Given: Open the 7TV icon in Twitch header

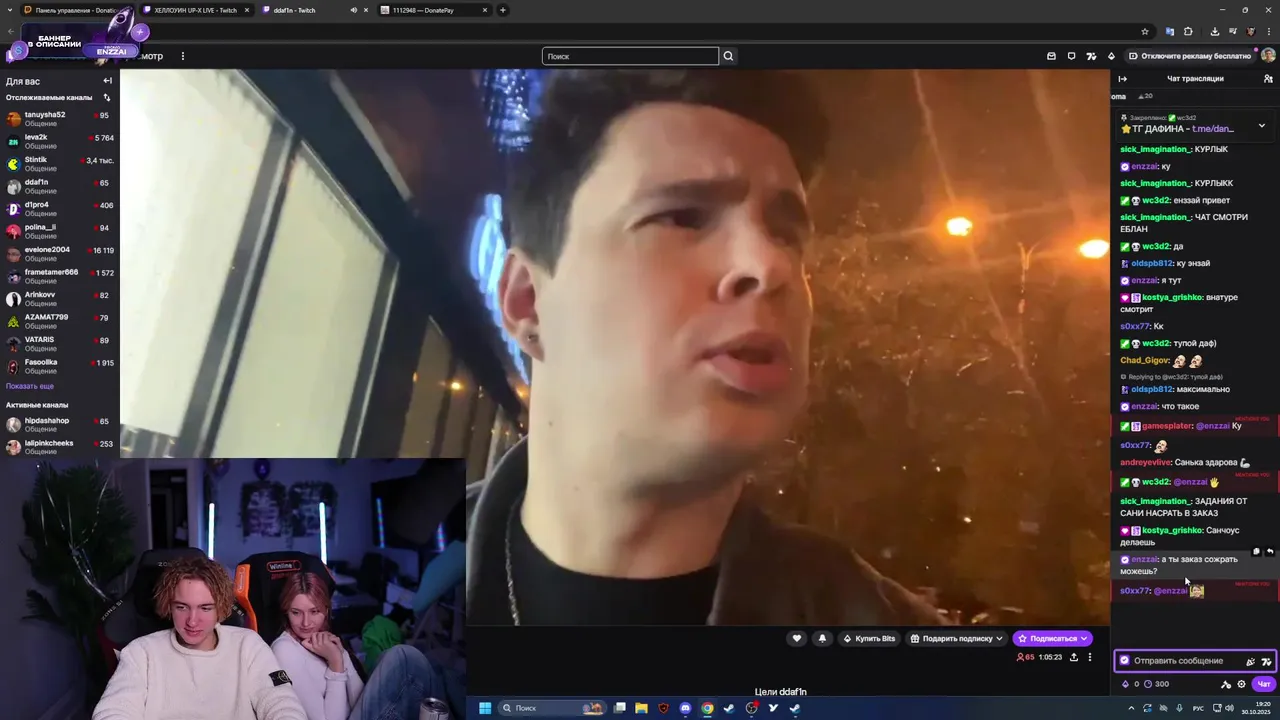Looking at the screenshot, I should pyautogui.click(x=1091, y=56).
